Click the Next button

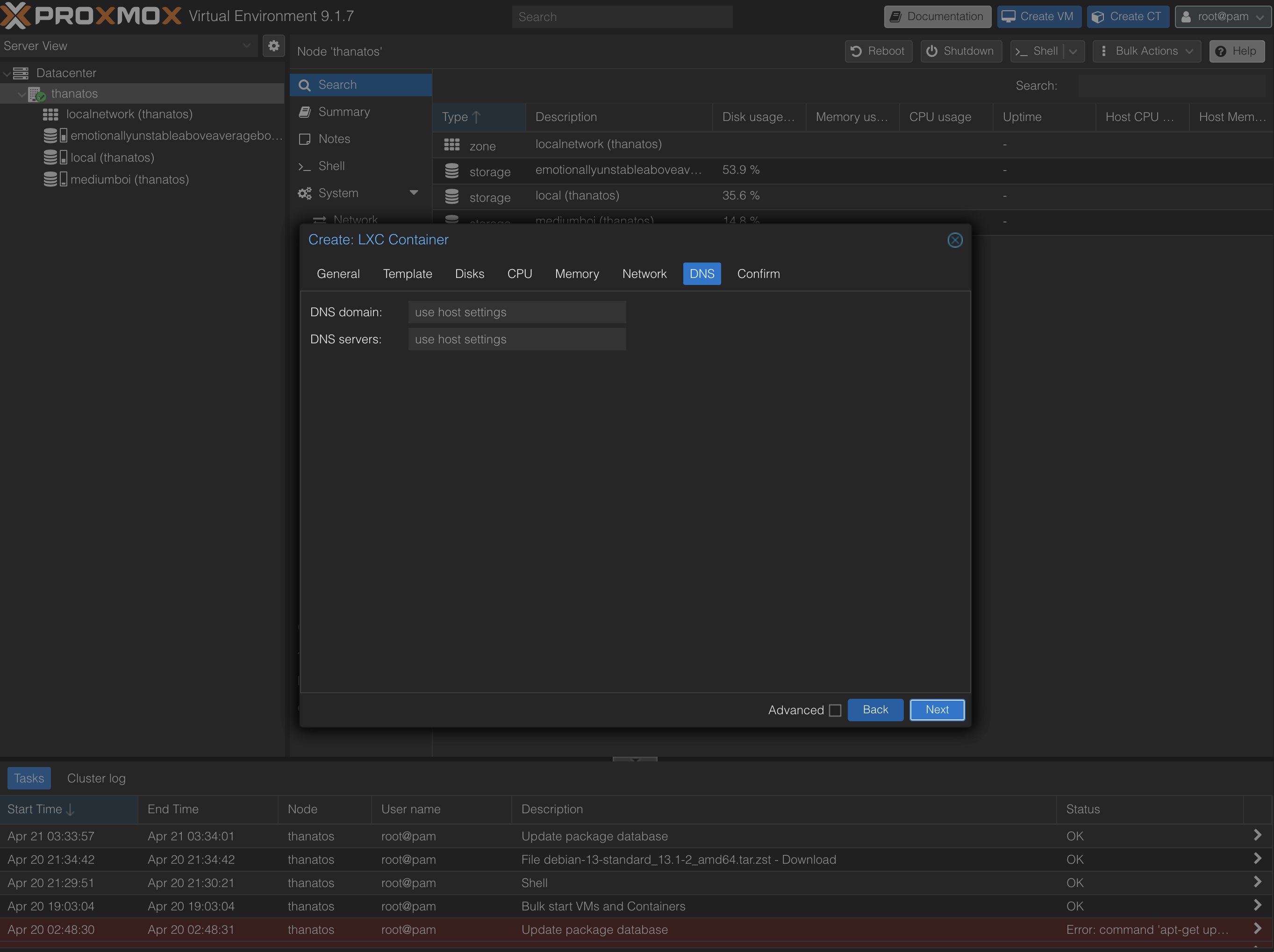[937, 710]
